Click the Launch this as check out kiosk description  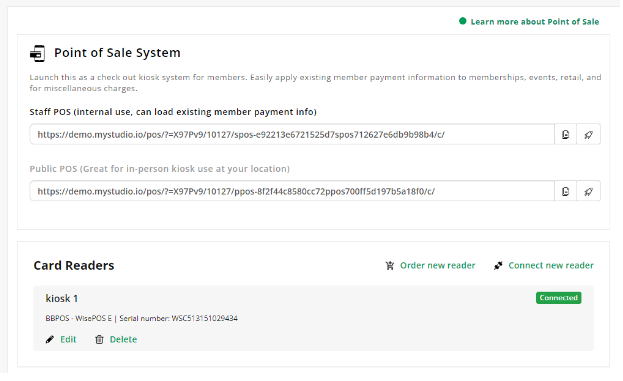point(315,83)
